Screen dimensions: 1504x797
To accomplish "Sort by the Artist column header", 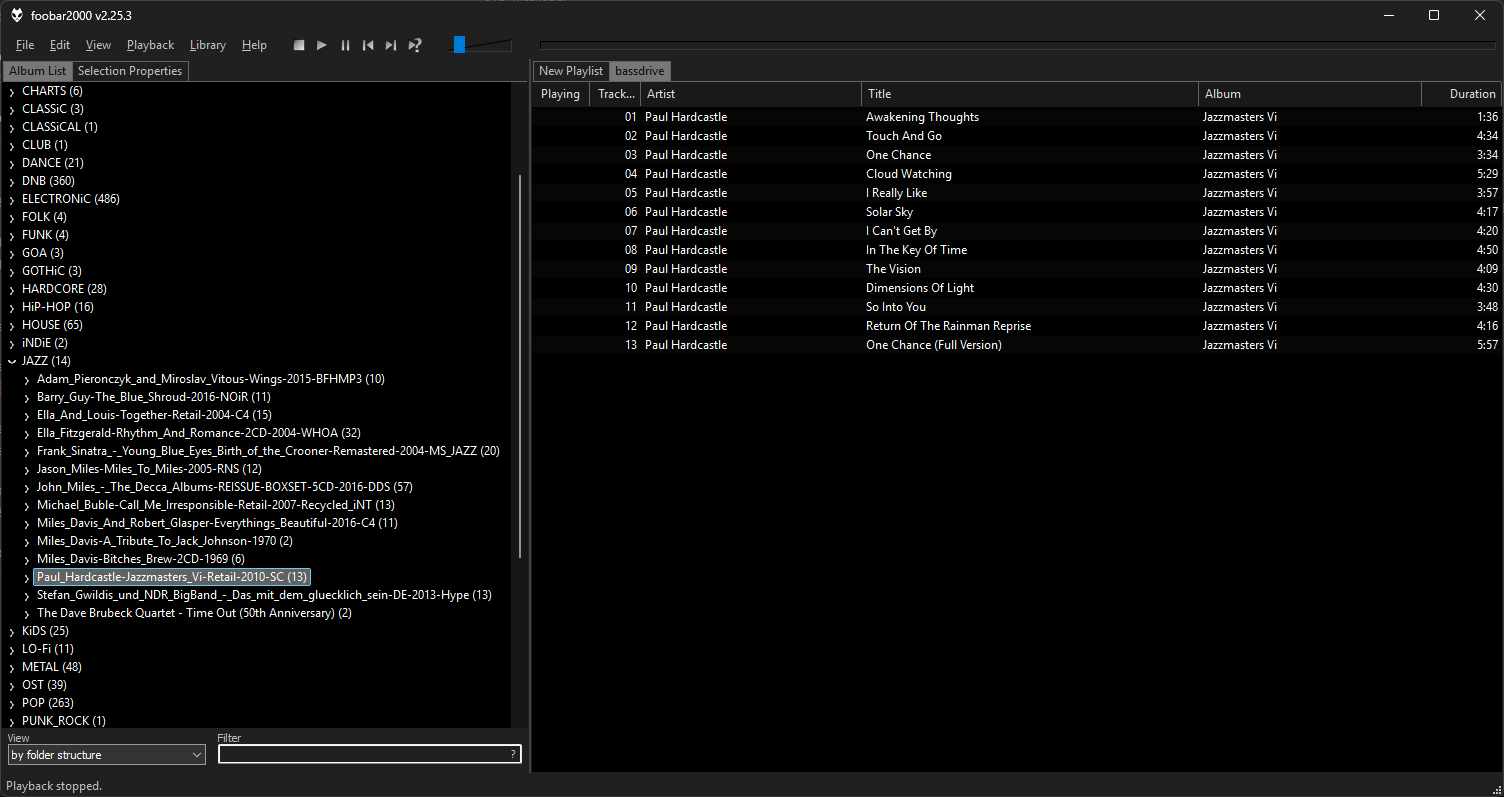I will pyautogui.click(x=751, y=94).
